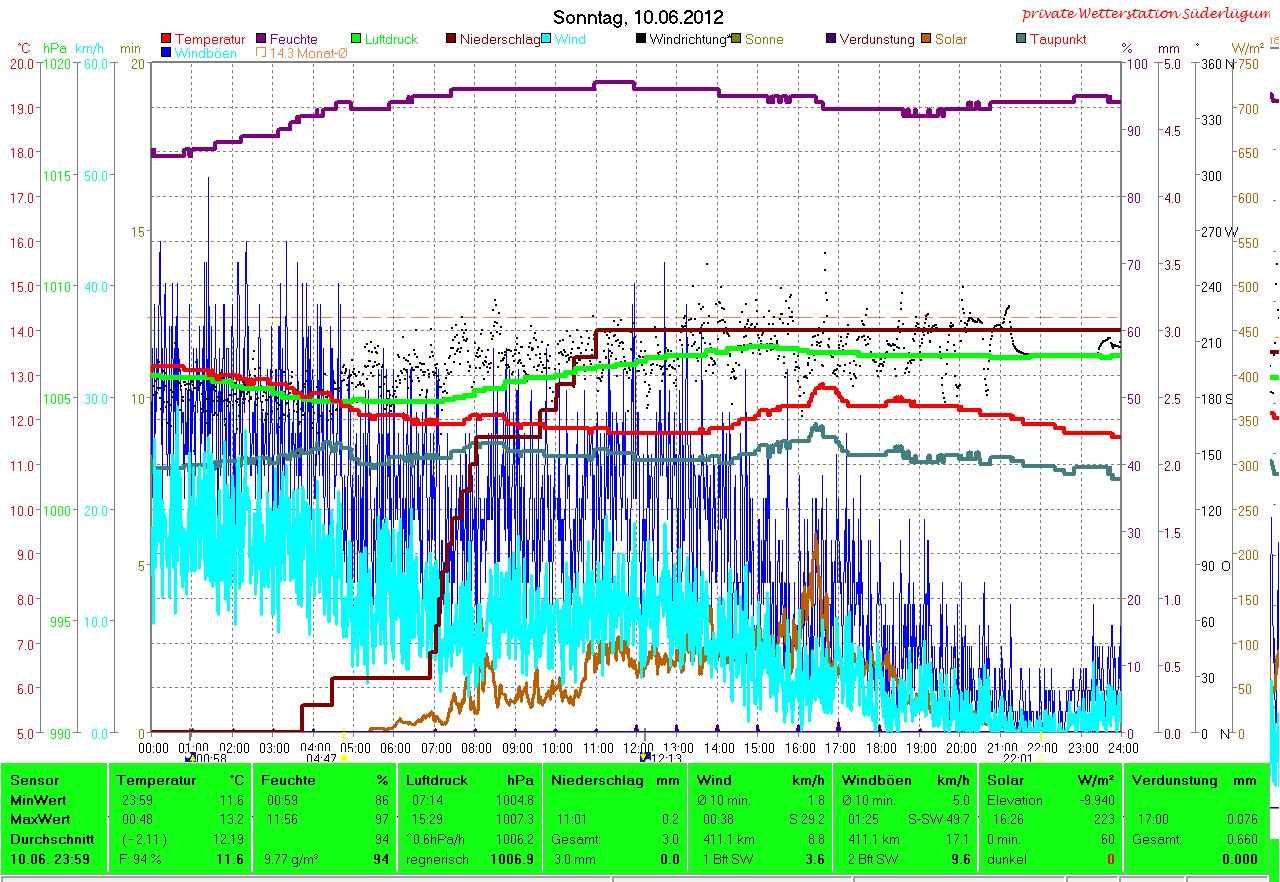
Task: Click the Verdunstung legend label
Action: click(876, 40)
